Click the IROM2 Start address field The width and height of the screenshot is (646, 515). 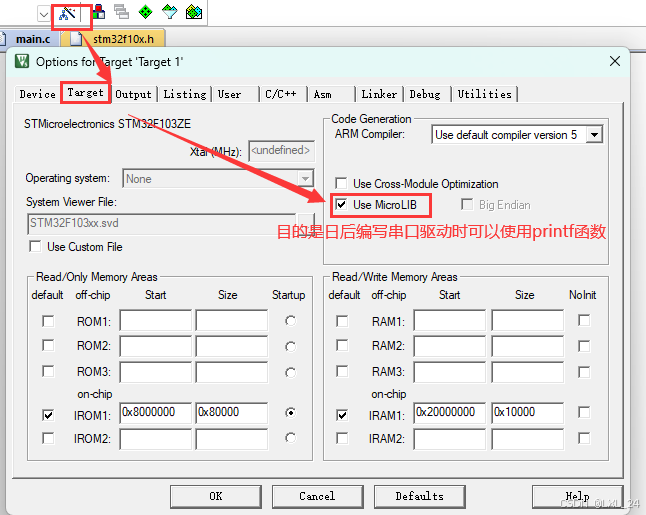[156, 439]
